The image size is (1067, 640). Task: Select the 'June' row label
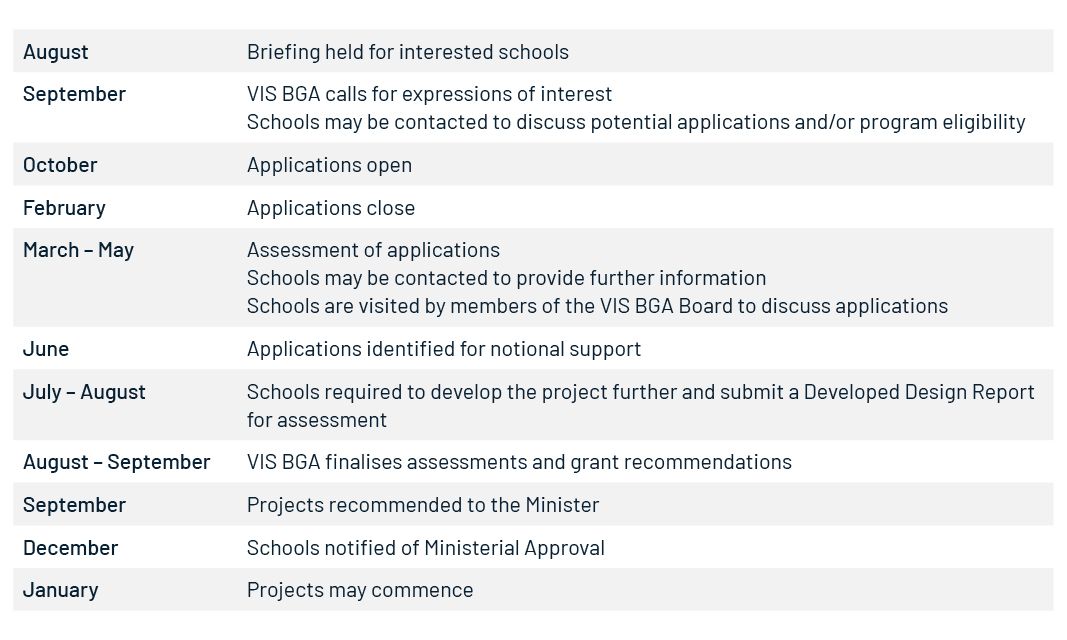pyautogui.click(x=46, y=349)
